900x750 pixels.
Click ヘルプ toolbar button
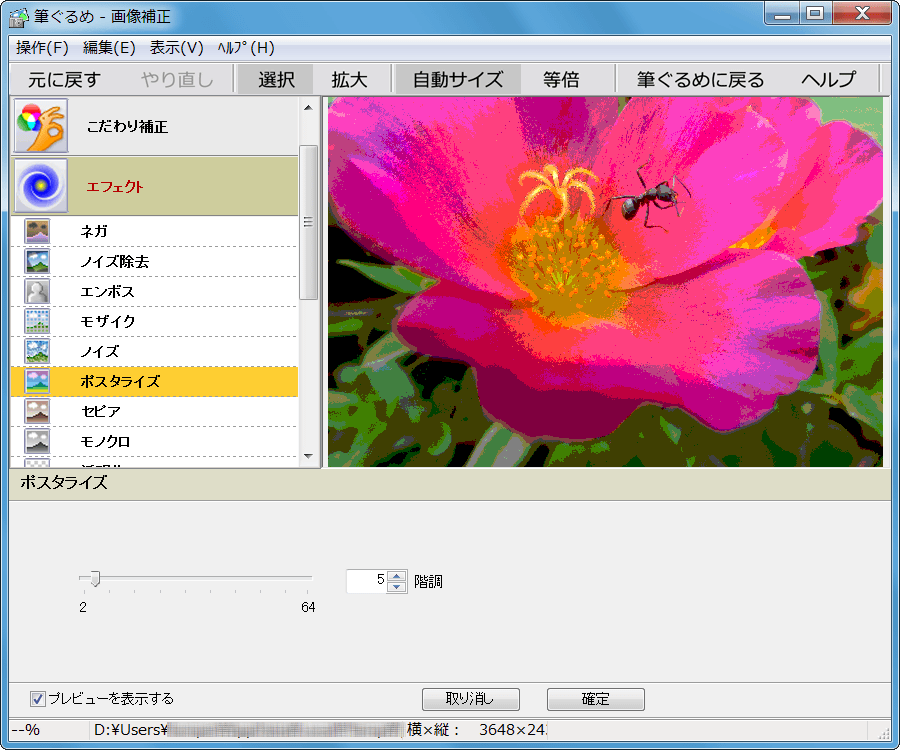coord(828,79)
